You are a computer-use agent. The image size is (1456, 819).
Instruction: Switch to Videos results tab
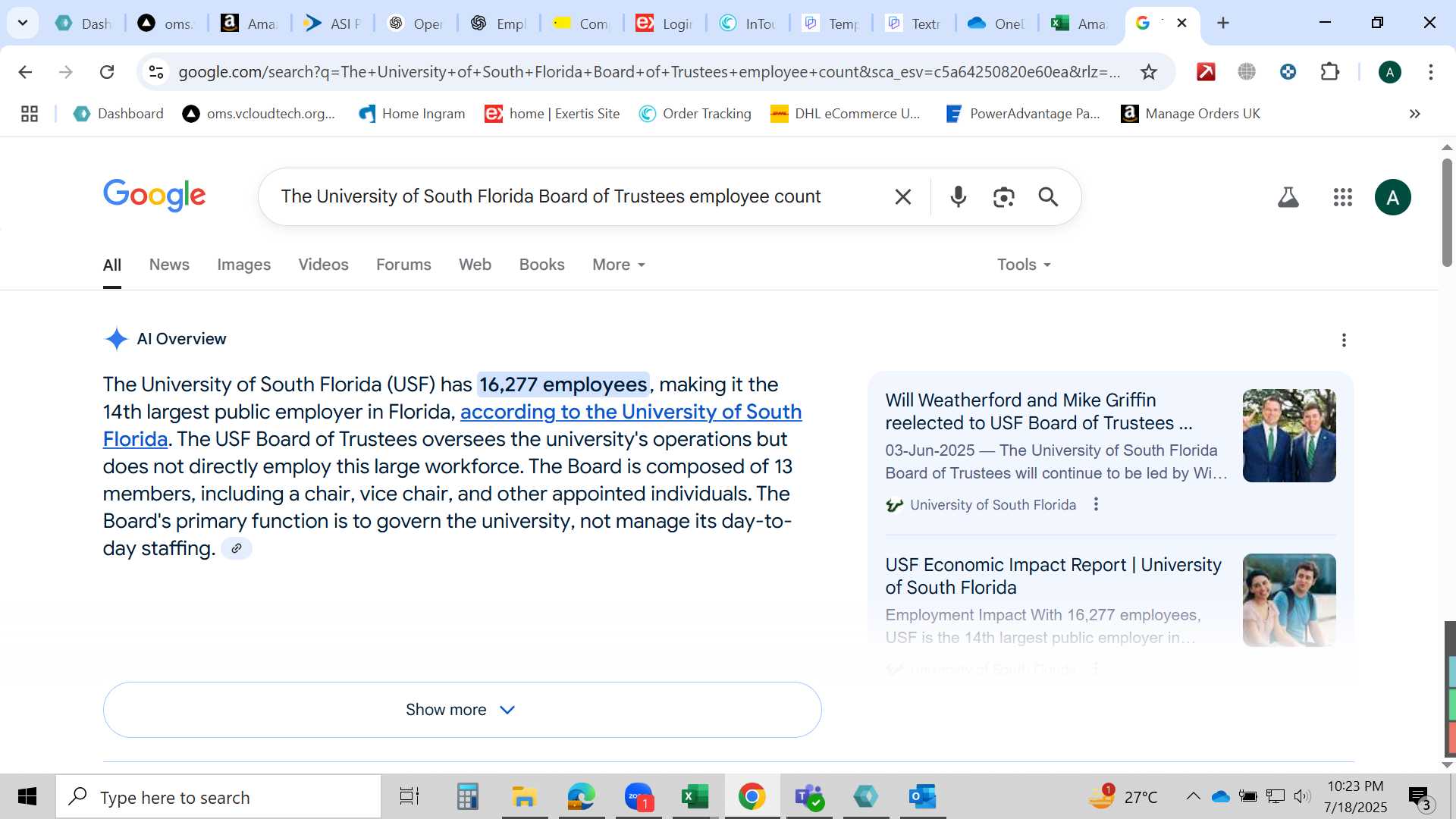pyautogui.click(x=323, y=265)
